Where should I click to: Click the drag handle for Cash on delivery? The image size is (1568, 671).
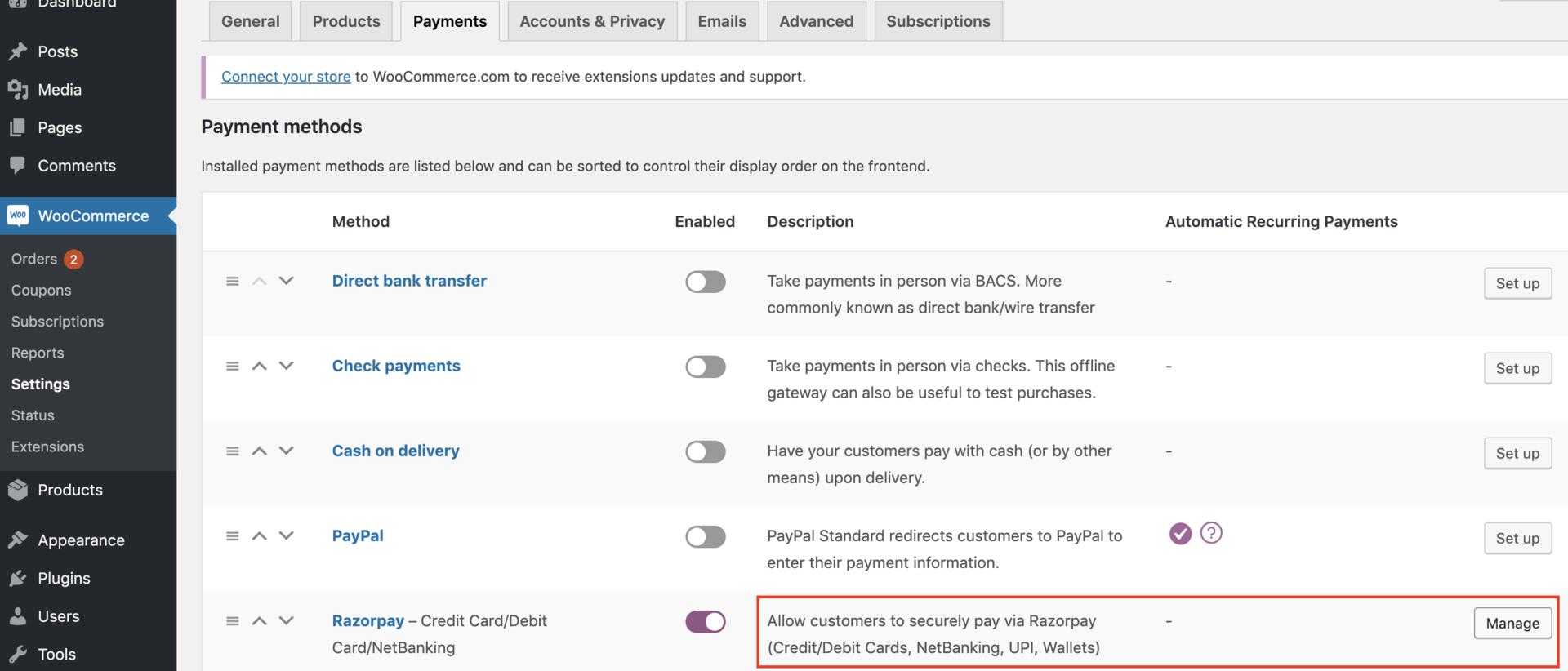point(233,451)
